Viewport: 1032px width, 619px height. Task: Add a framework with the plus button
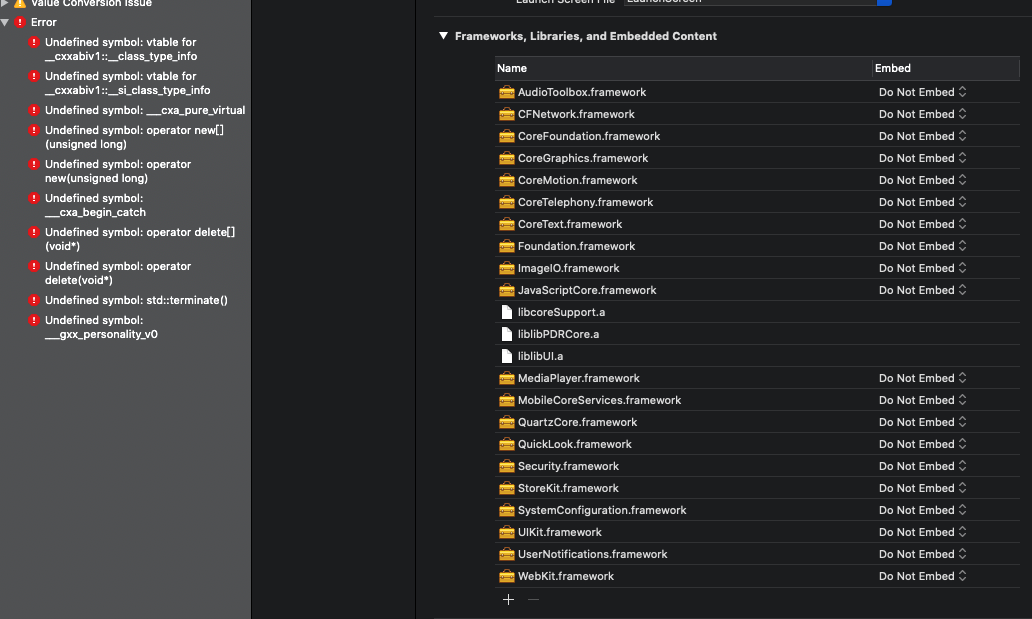point(508,599)
